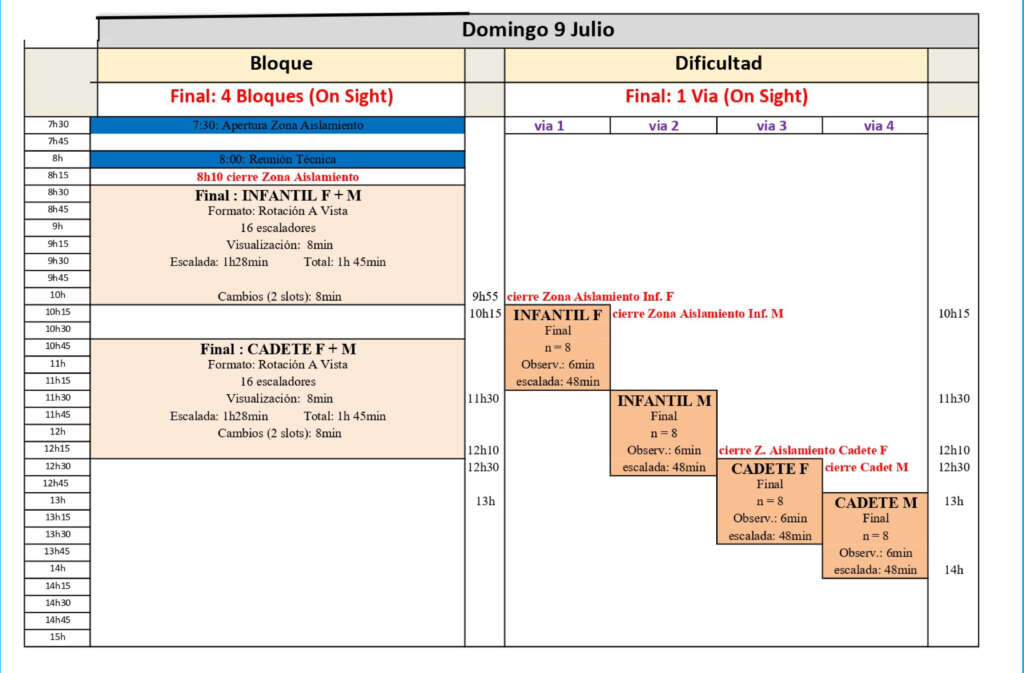The height and width of the screenshot is (673, 1024).
Task: Click the orange CADETE F final block
Action: tap(769, 501)
